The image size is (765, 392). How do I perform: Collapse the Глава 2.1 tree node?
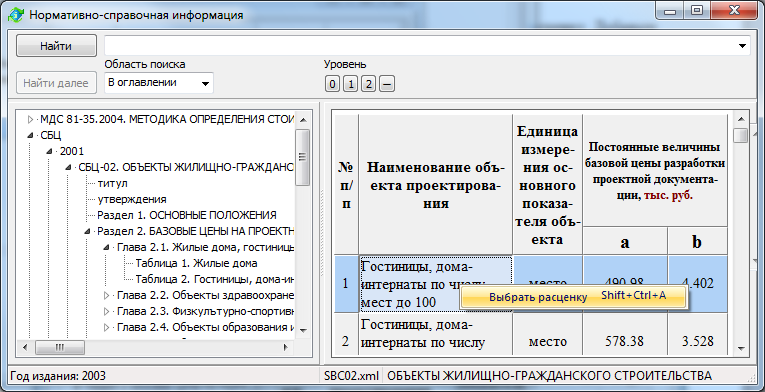click(x=106, y=248)
